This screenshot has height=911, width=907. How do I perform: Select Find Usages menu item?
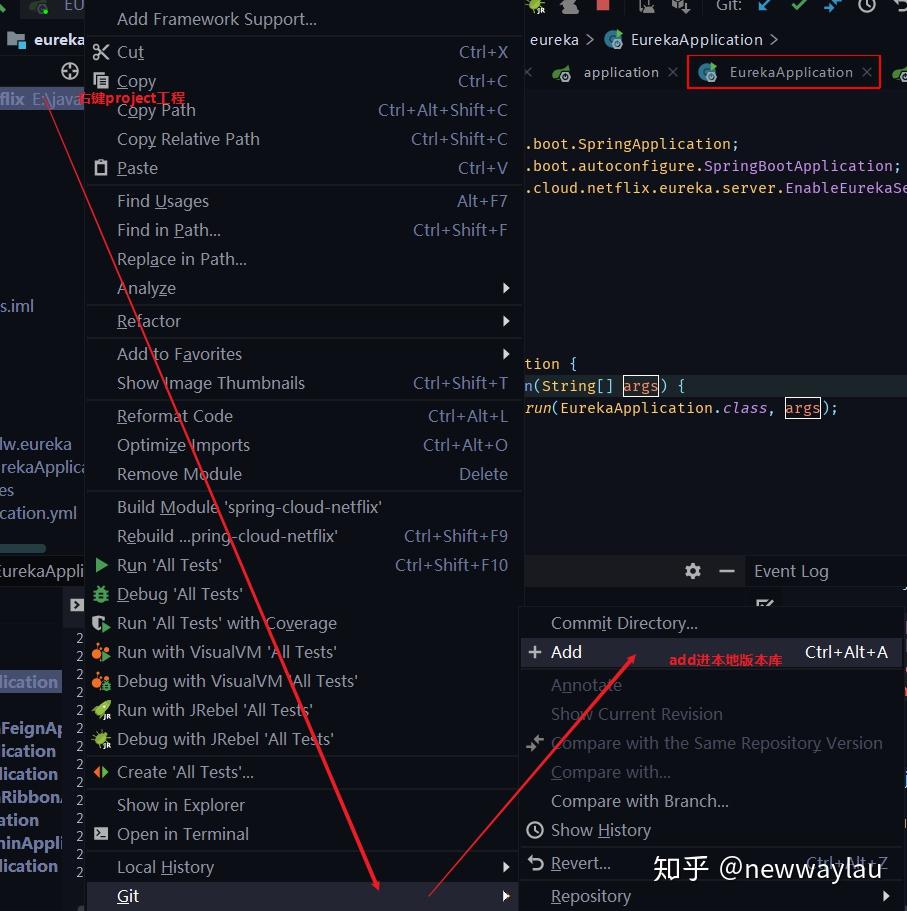click(304, 202)
